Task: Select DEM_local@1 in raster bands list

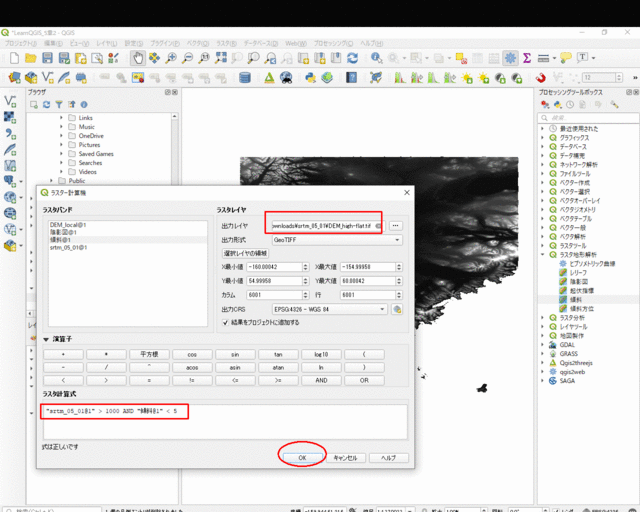Action: click(x=68, y=225)
